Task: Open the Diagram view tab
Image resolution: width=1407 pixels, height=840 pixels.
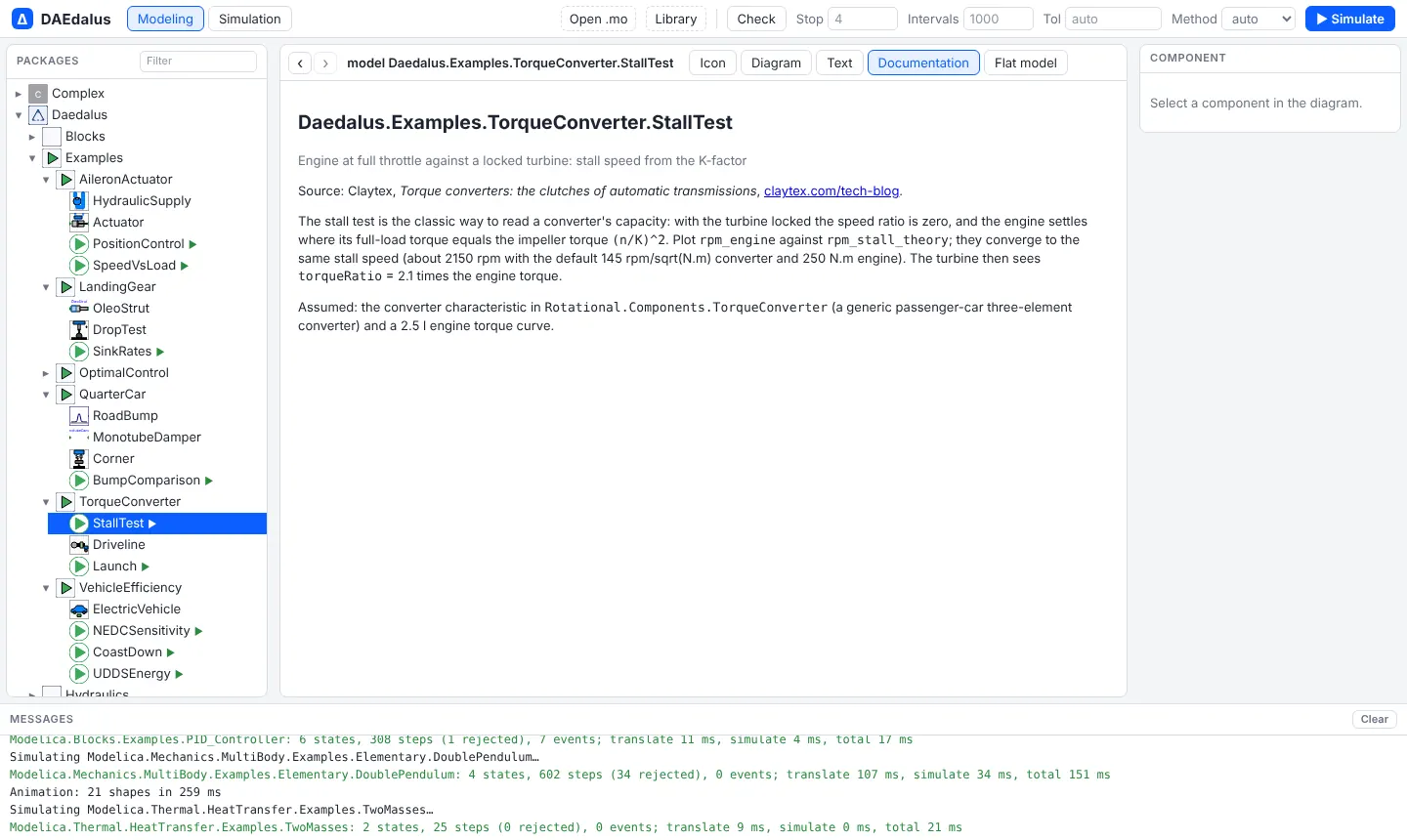Action: point(776,63)
